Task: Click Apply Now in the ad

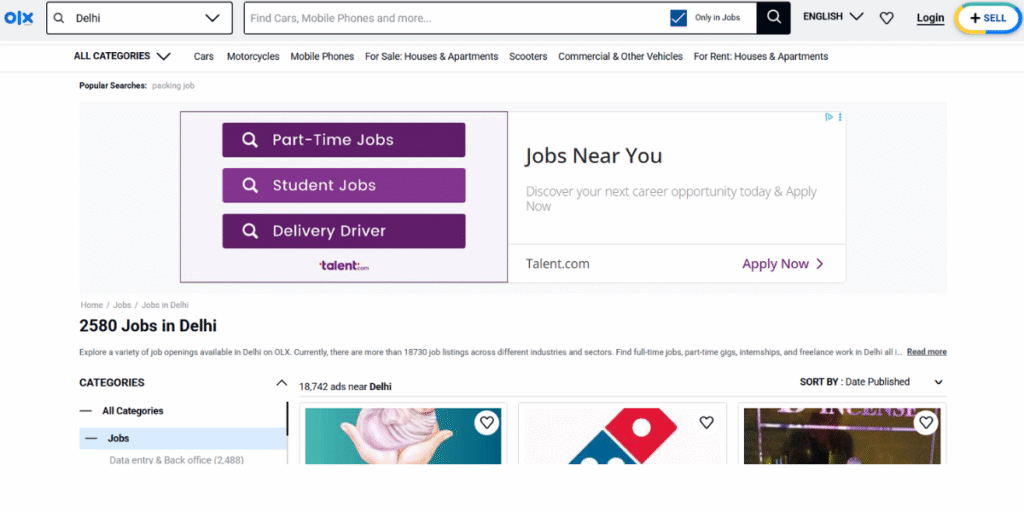Action: 782,264
